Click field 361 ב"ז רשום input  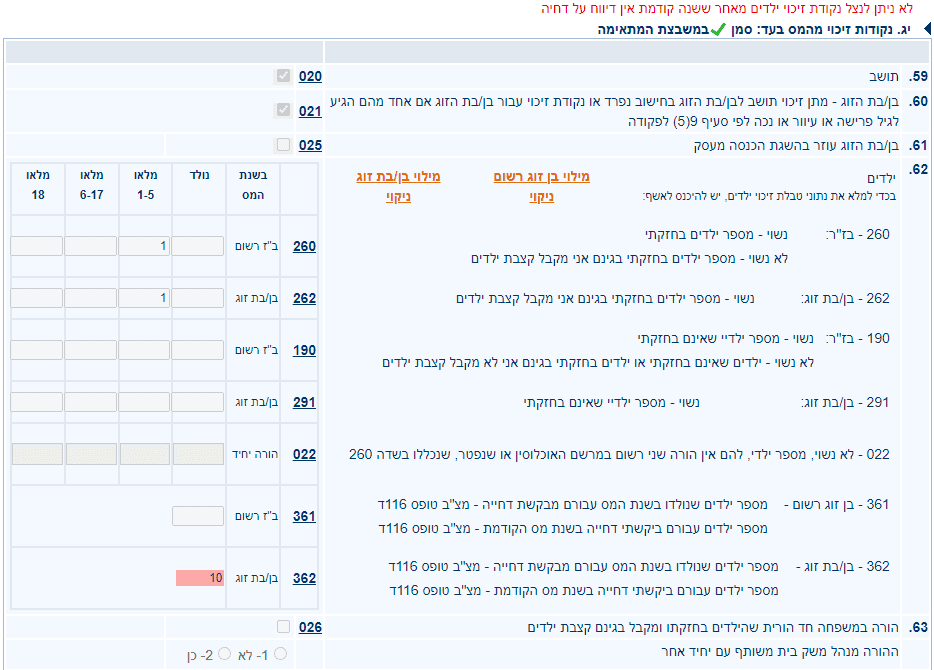coord(198,516)
